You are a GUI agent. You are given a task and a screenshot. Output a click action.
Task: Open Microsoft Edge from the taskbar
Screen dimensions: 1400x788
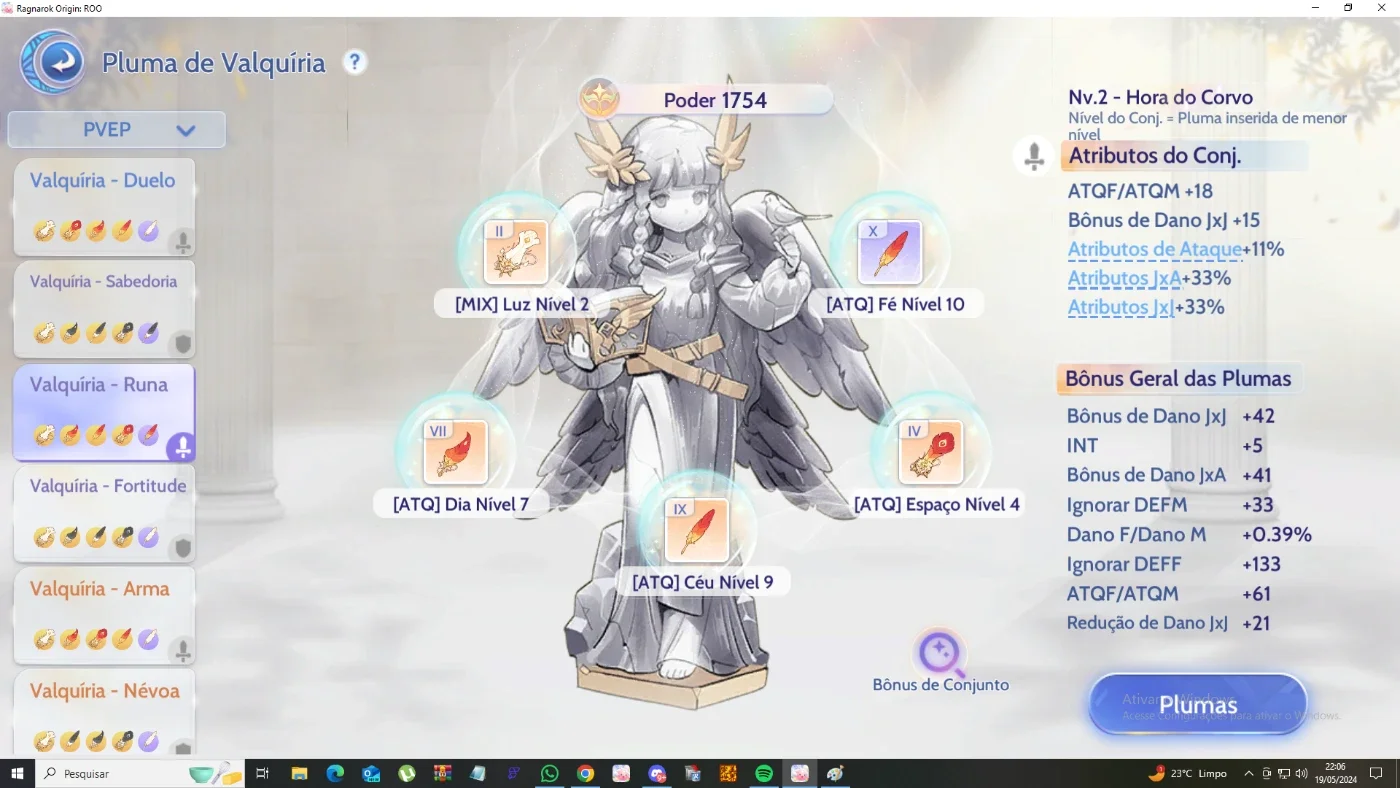335,773
